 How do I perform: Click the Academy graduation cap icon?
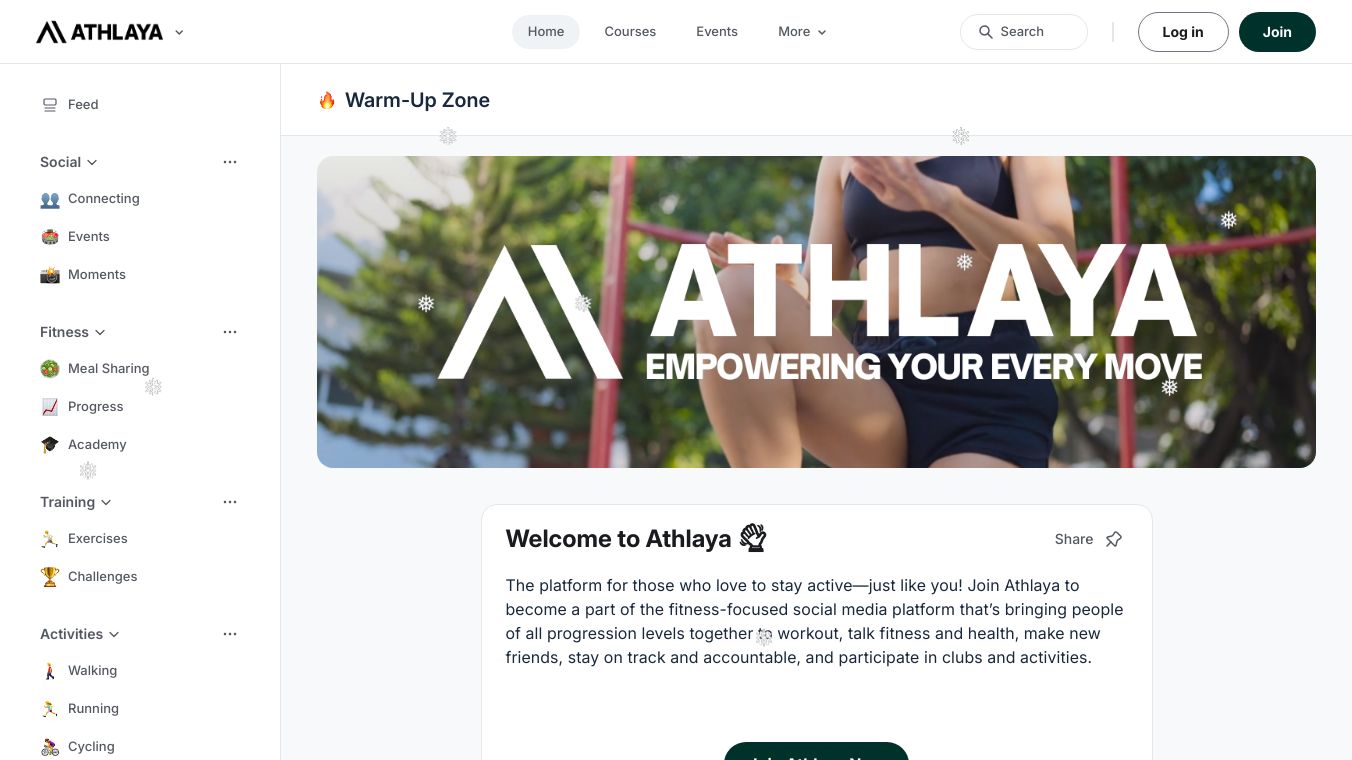[x=50, y=445]
